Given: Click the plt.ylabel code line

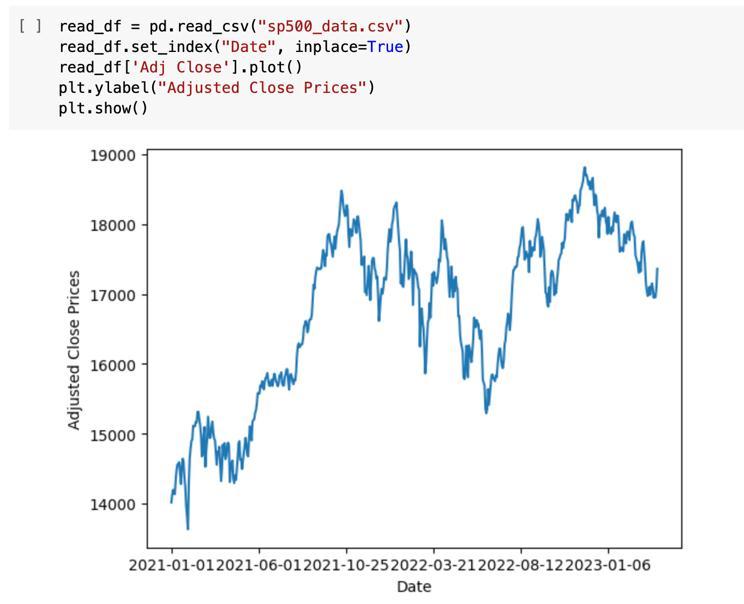Looking at the screenshot, I should pos(217,88).
